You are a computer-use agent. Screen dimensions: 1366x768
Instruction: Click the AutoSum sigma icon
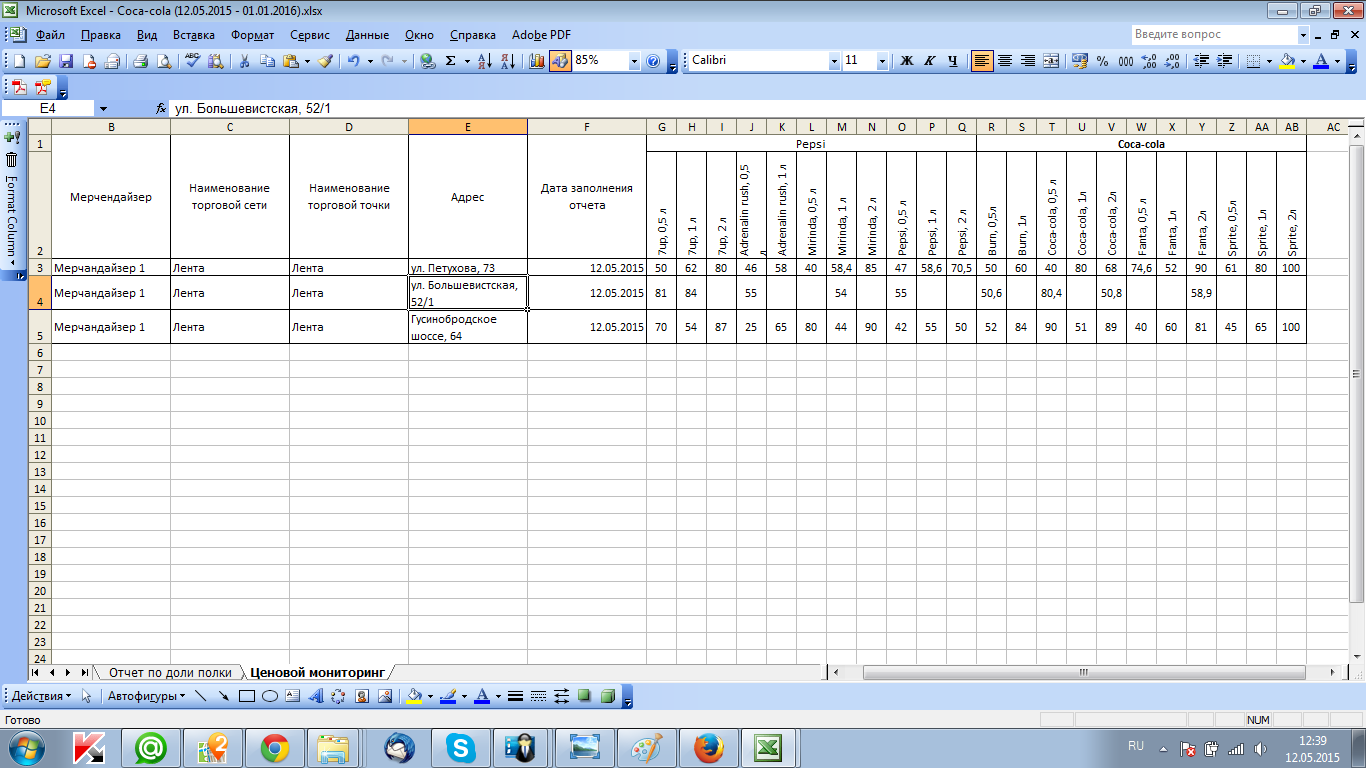point(450,61)
